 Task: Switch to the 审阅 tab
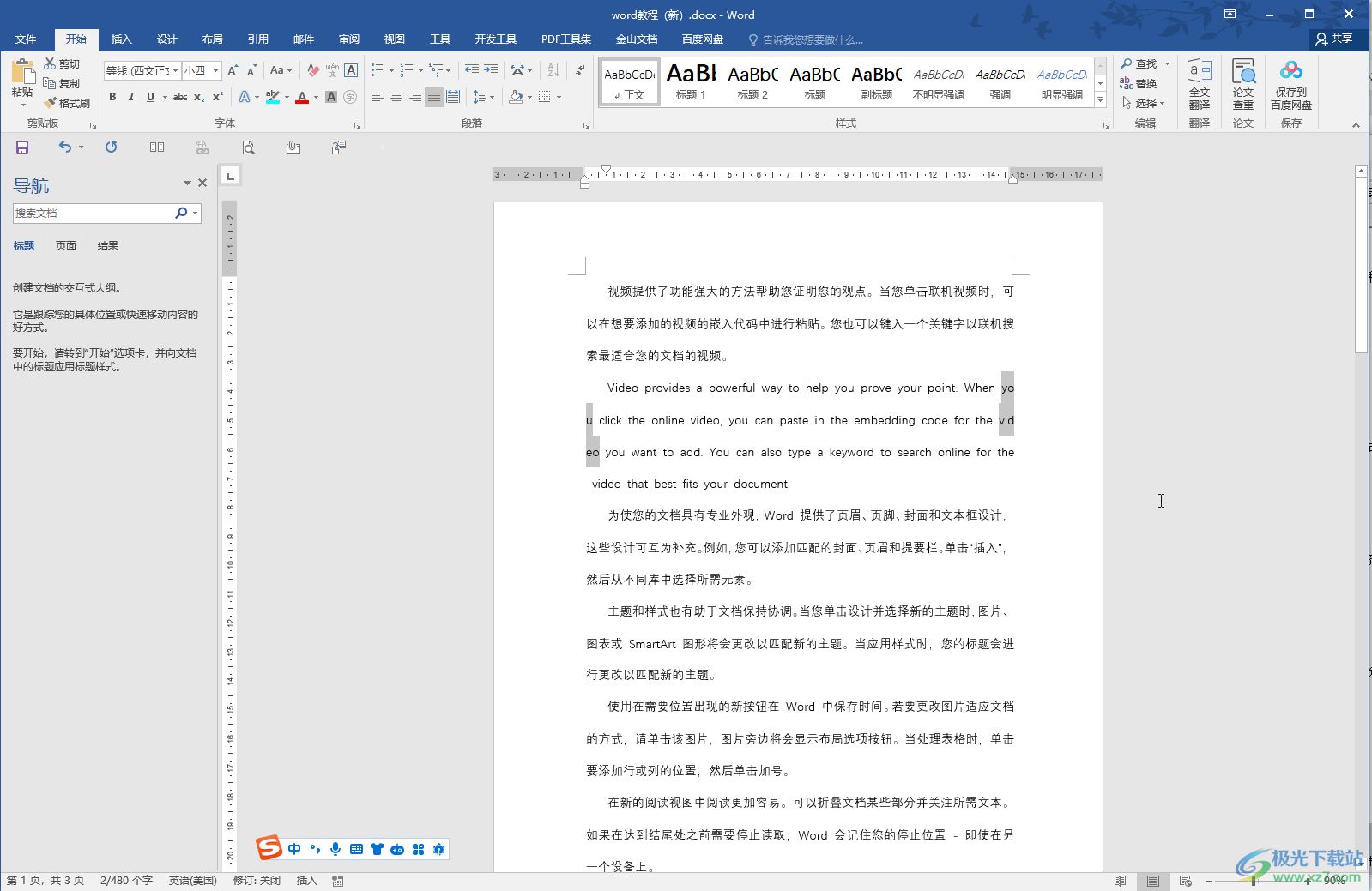(349, 39)
